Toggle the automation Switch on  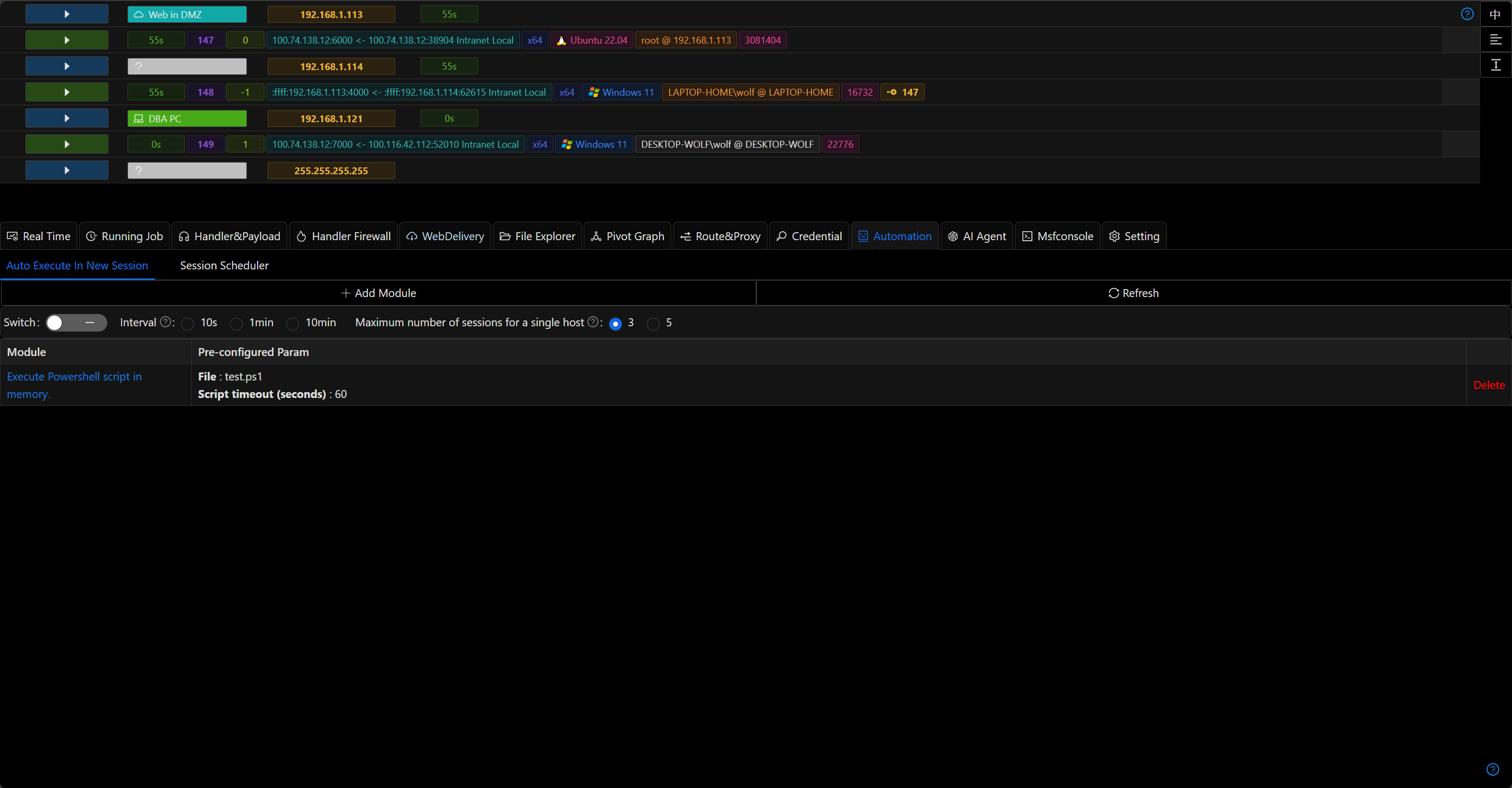[76, 323]
